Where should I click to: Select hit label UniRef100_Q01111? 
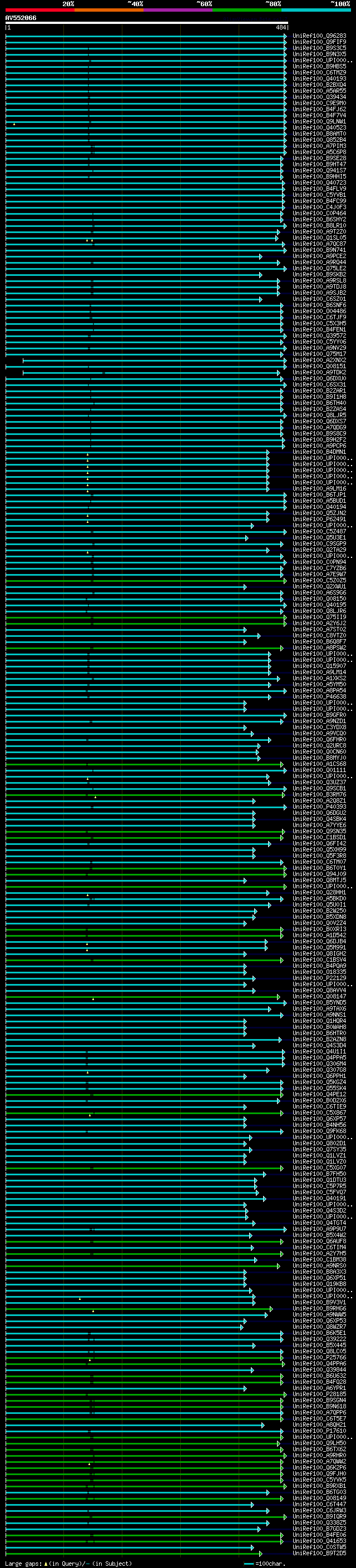(x=319, y=770)
